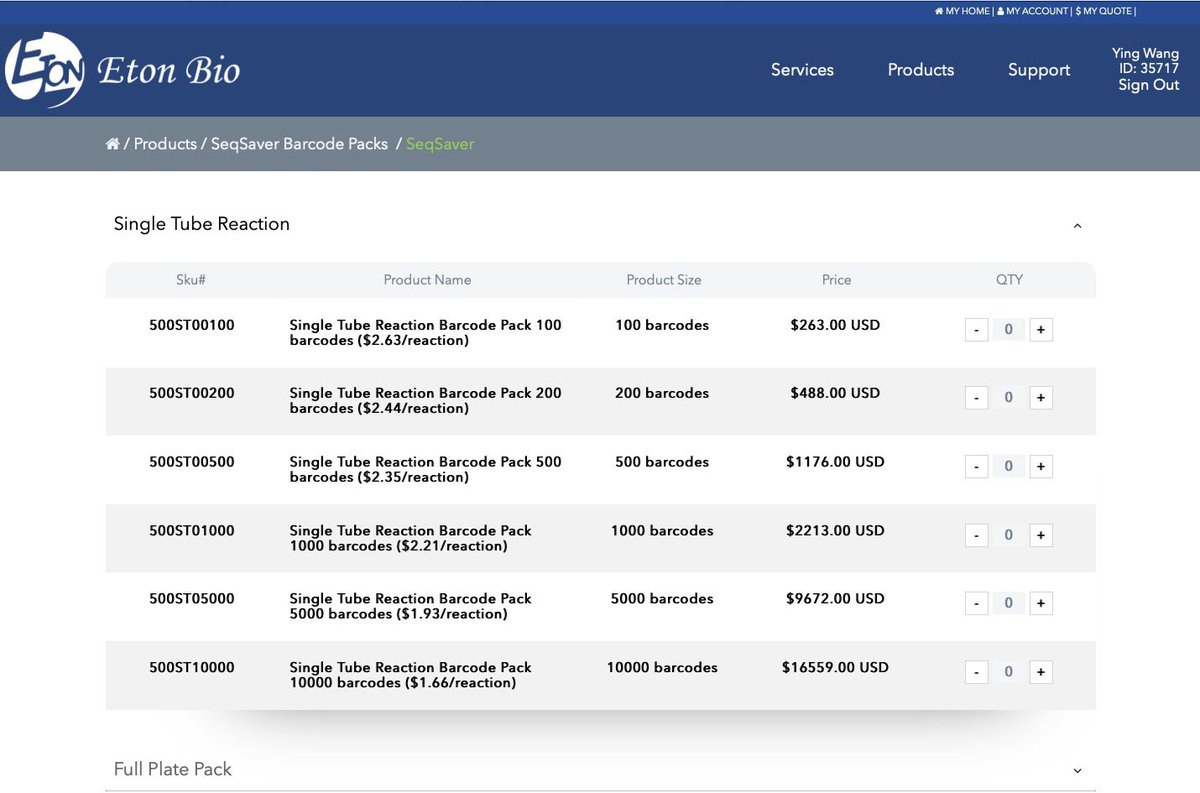Click the $16559.00 USD price

(835, 667)
